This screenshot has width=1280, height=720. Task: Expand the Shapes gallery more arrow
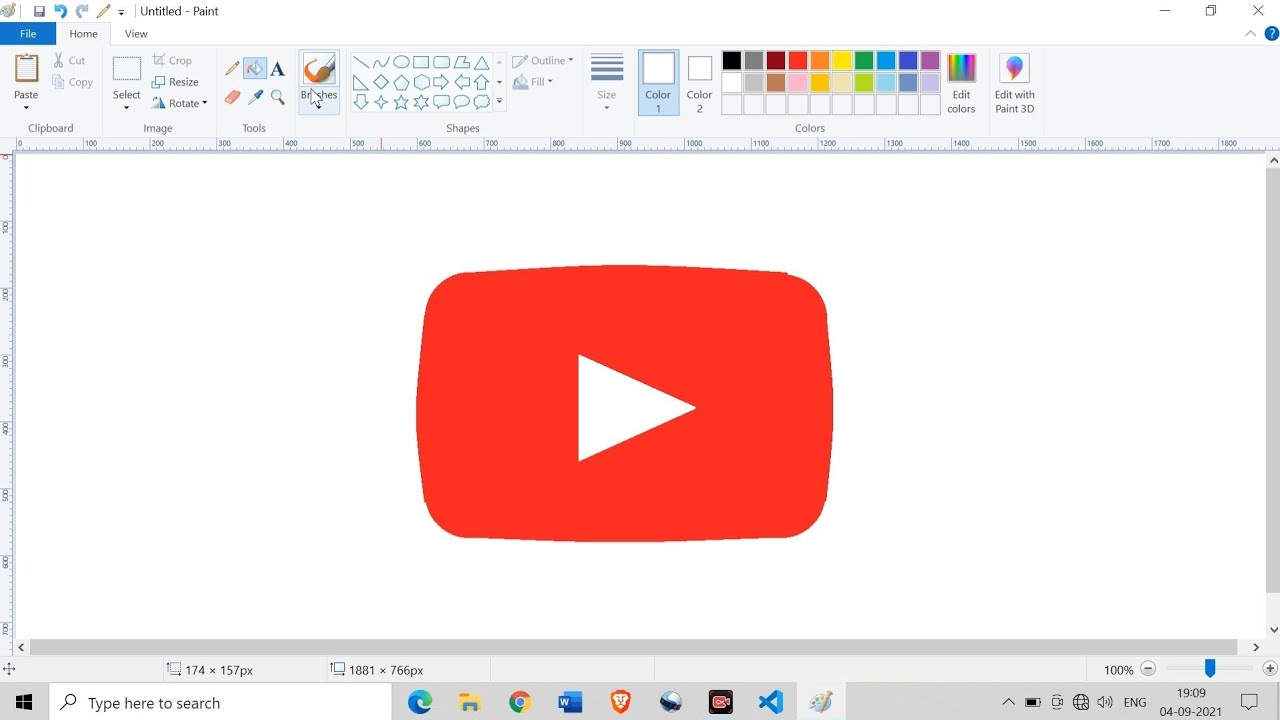pyautogui.click(x=499, y=102)
